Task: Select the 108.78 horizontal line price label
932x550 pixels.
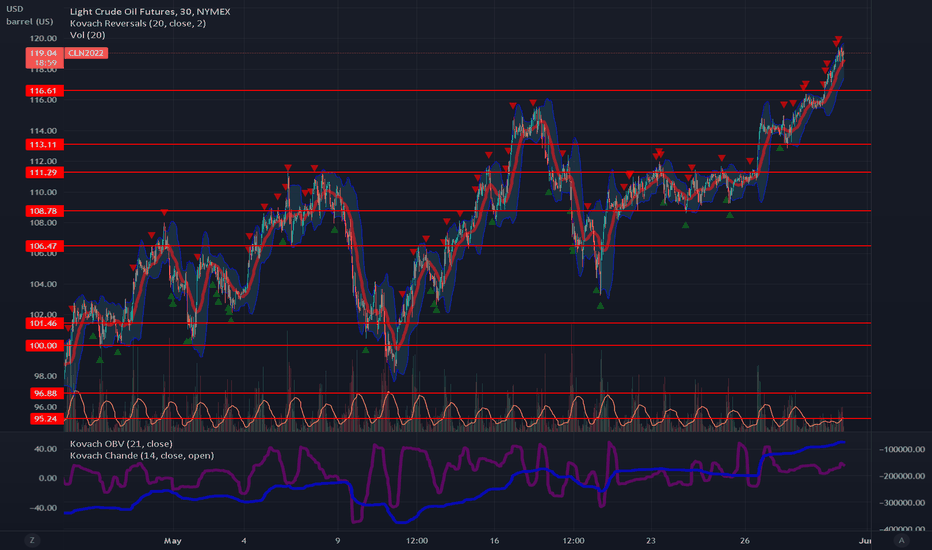Action: (x=45, y=211)
